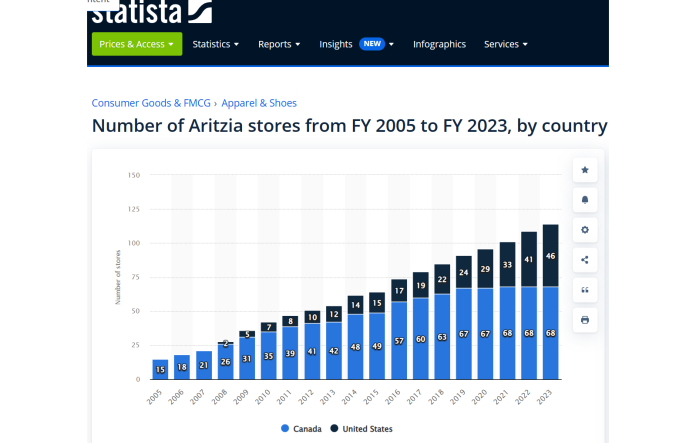Screen dimensions: 696x443
Task: Toggle the Canada series in the legend
Action: coord(301,429)
